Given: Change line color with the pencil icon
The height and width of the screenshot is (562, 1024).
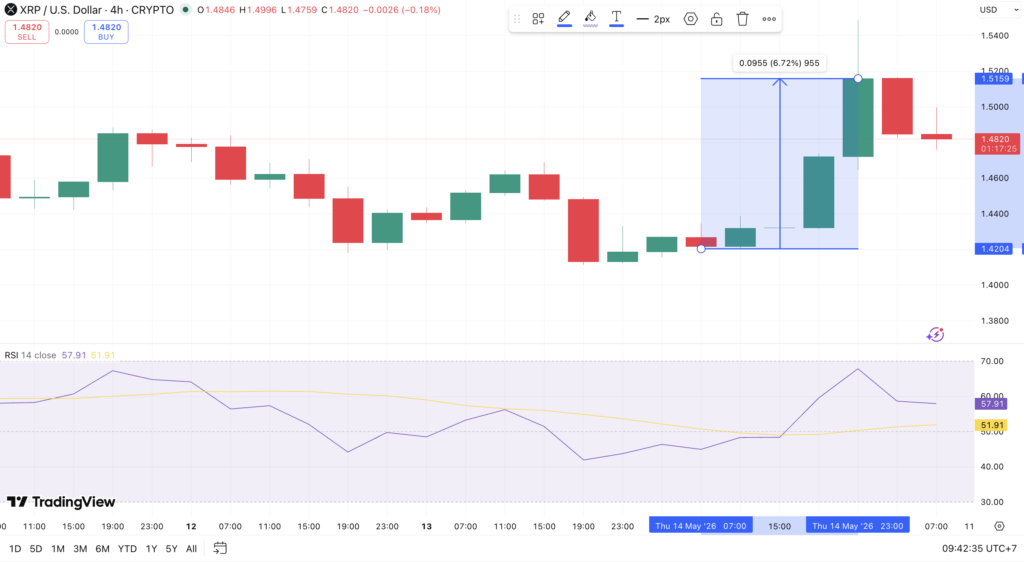Looking at the screenshot, I should (564, 18).
